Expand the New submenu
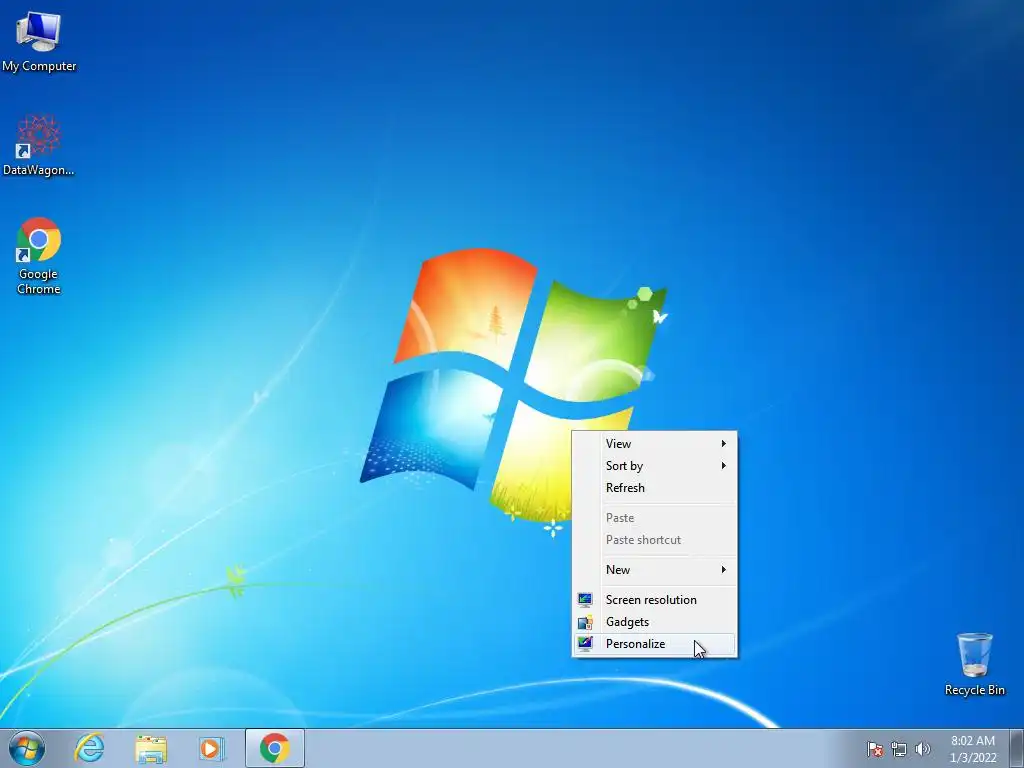 (654, 569)
